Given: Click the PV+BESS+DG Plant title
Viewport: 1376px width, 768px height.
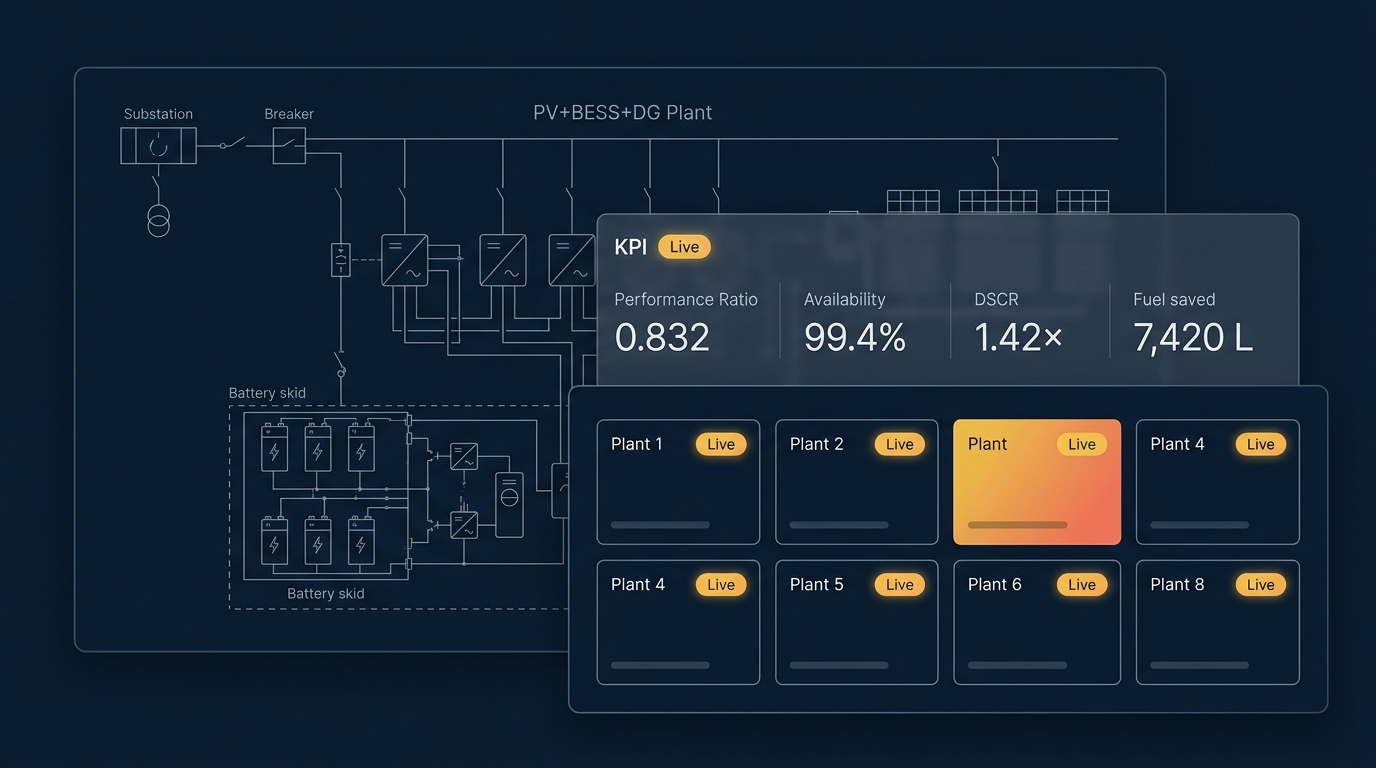Looking at the screenshot, I should [x=623, y=112].
